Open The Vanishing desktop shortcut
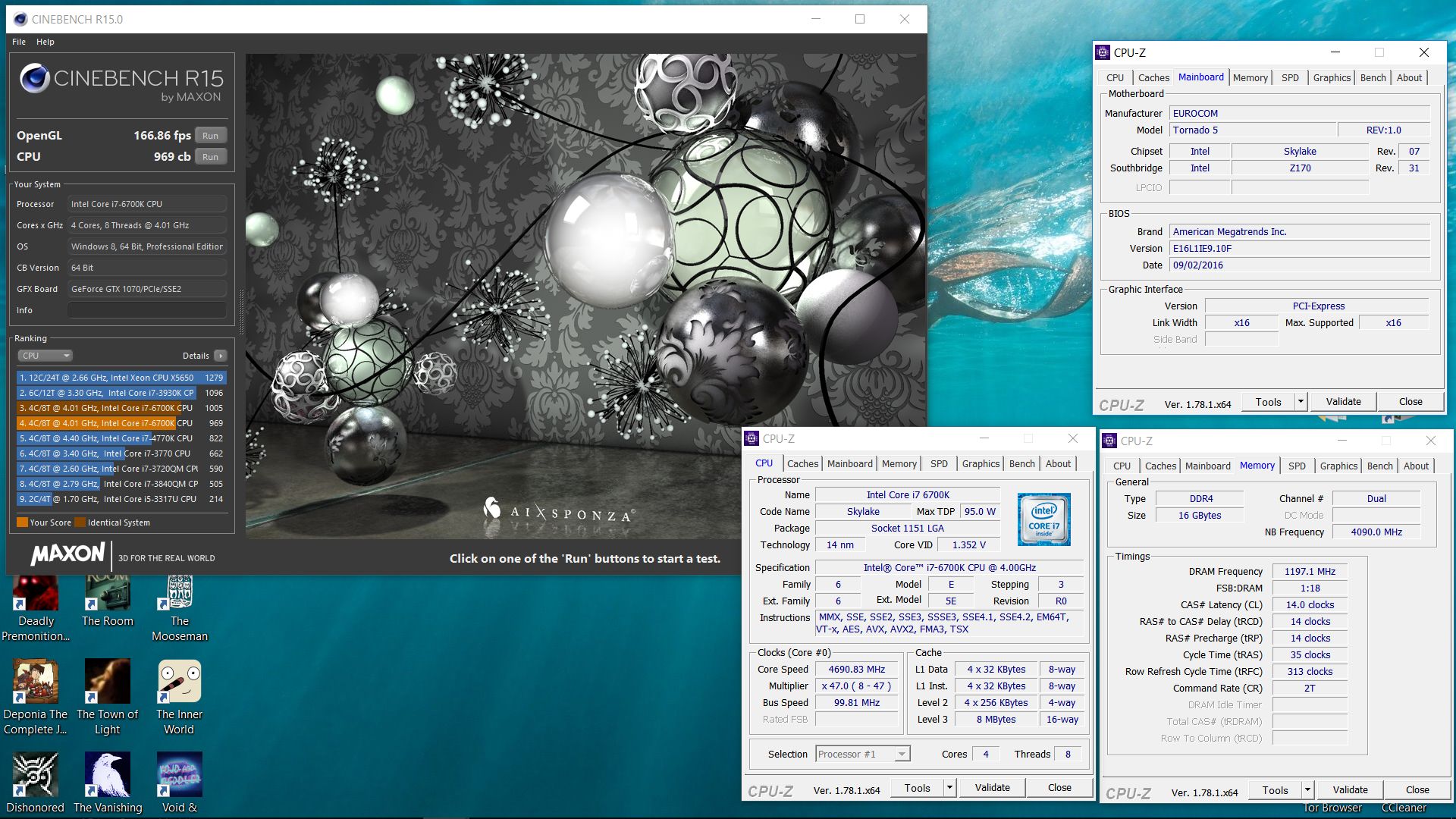The width and height of the screenshot is (1456, 819). point(108,783)
